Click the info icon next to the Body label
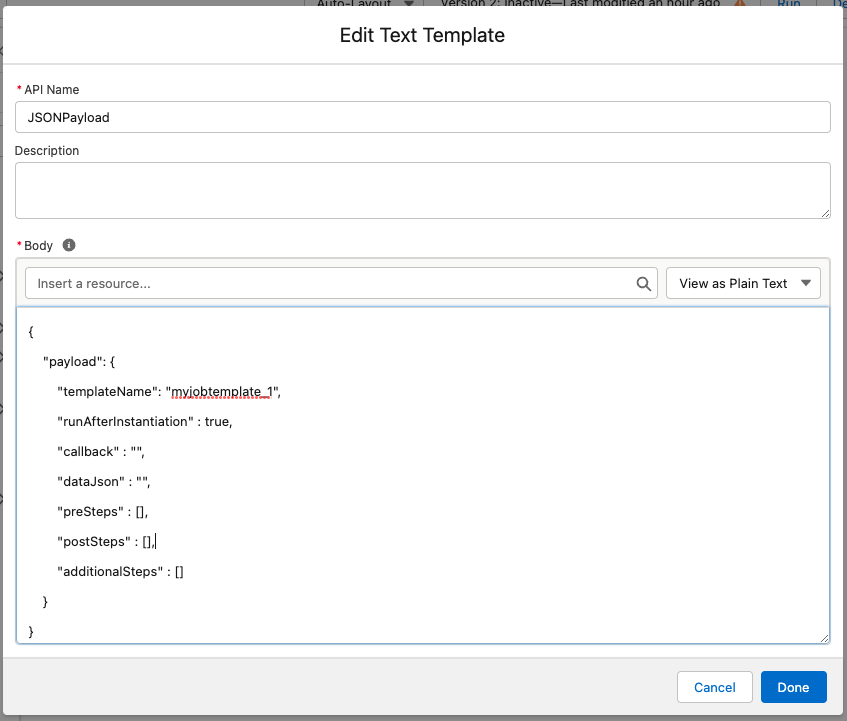The width and height of the screenshot is (847, 721). click(68, 245)
